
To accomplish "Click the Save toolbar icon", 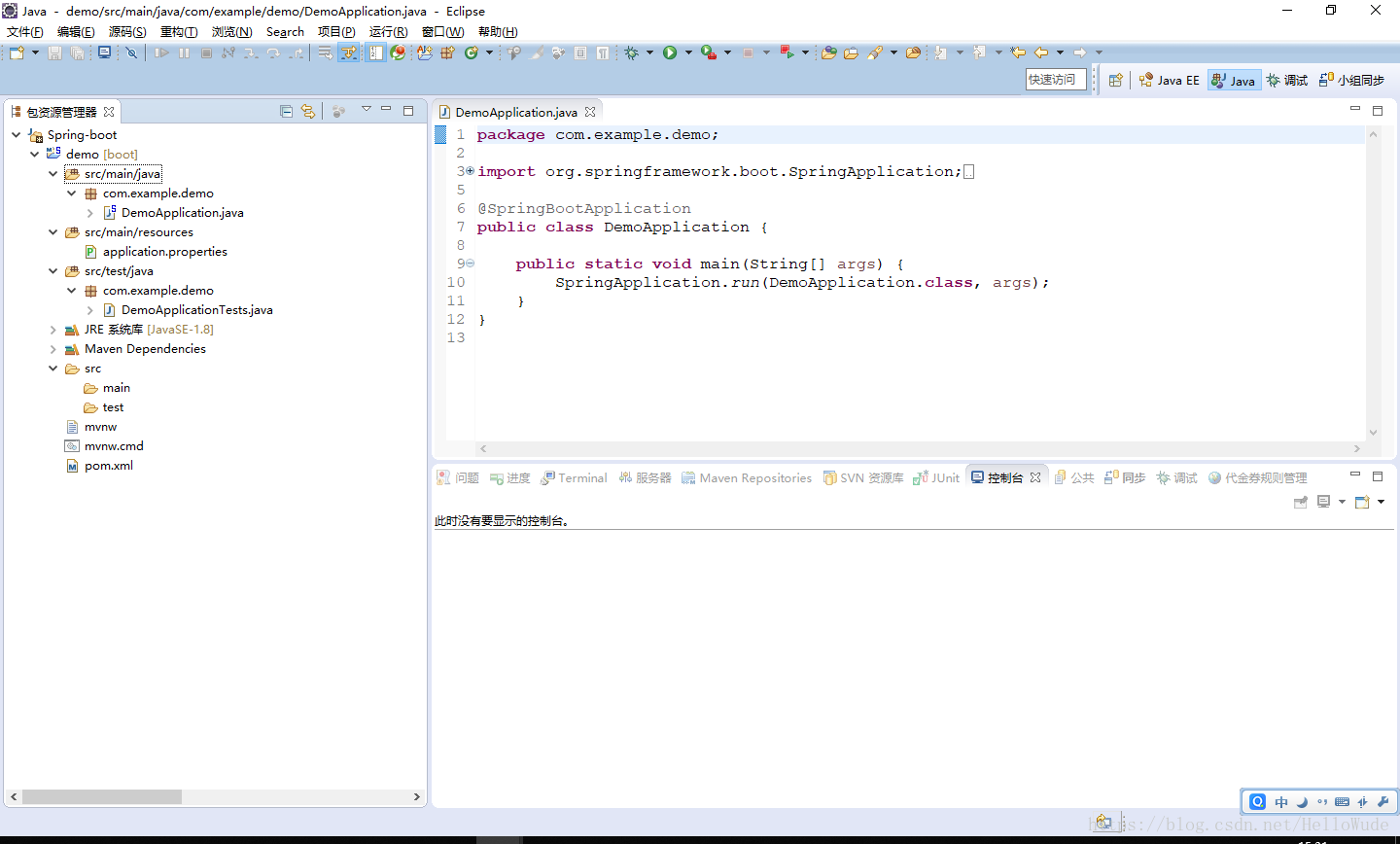I will (x=54, y=53).
